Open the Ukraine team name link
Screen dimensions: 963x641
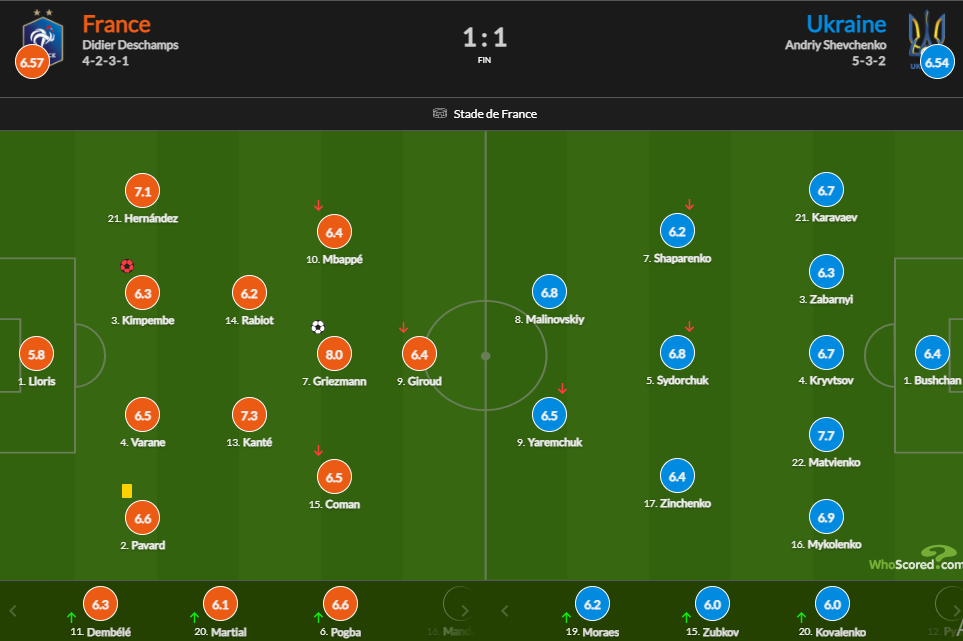click(846, 24)
